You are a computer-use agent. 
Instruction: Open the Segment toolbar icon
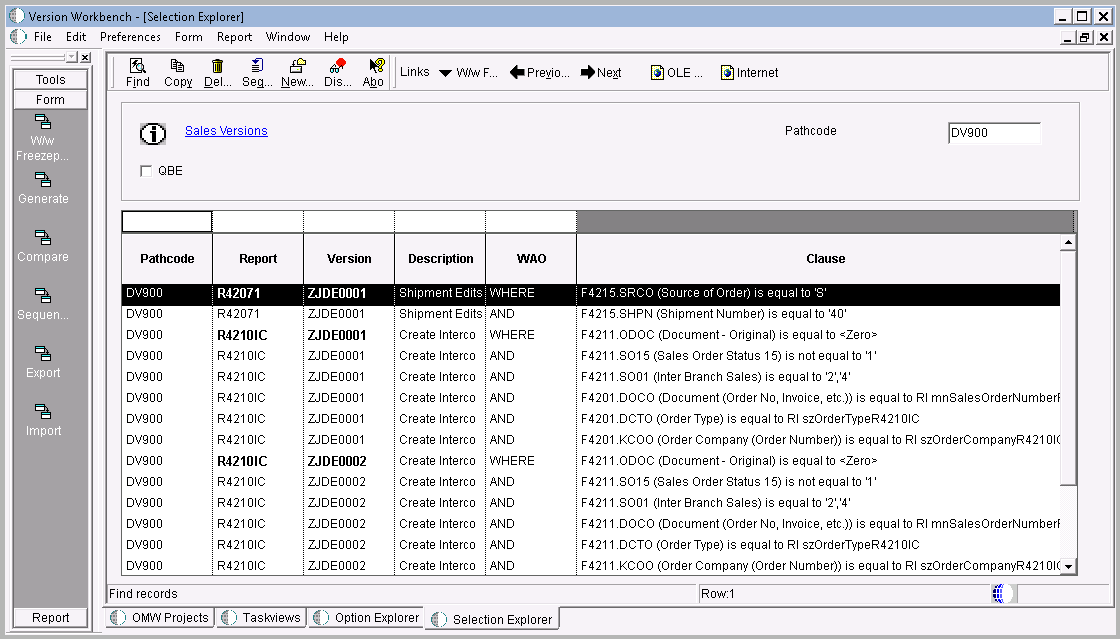click(x=256, y=72)
